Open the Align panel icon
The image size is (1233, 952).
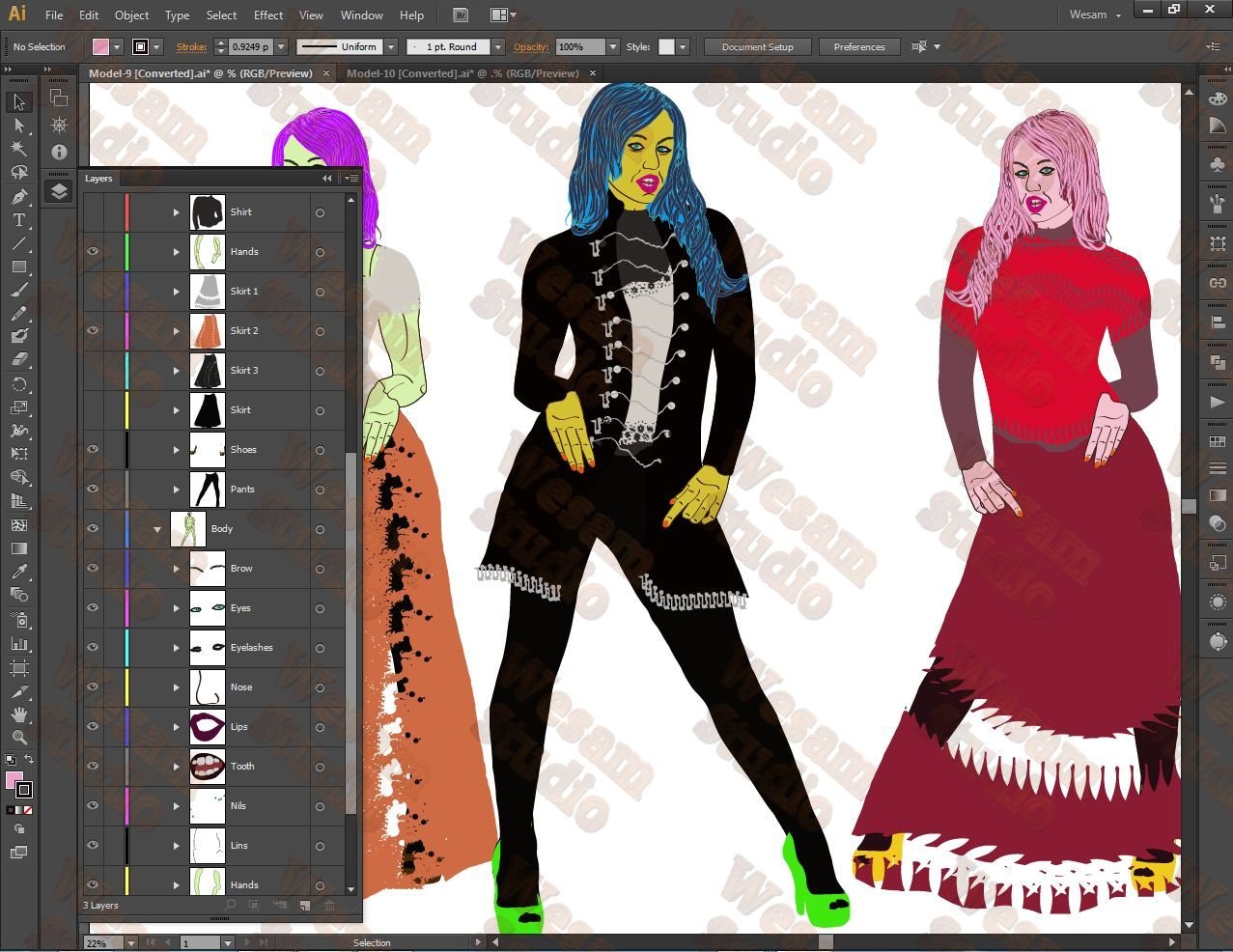(x=1218, y=322)
